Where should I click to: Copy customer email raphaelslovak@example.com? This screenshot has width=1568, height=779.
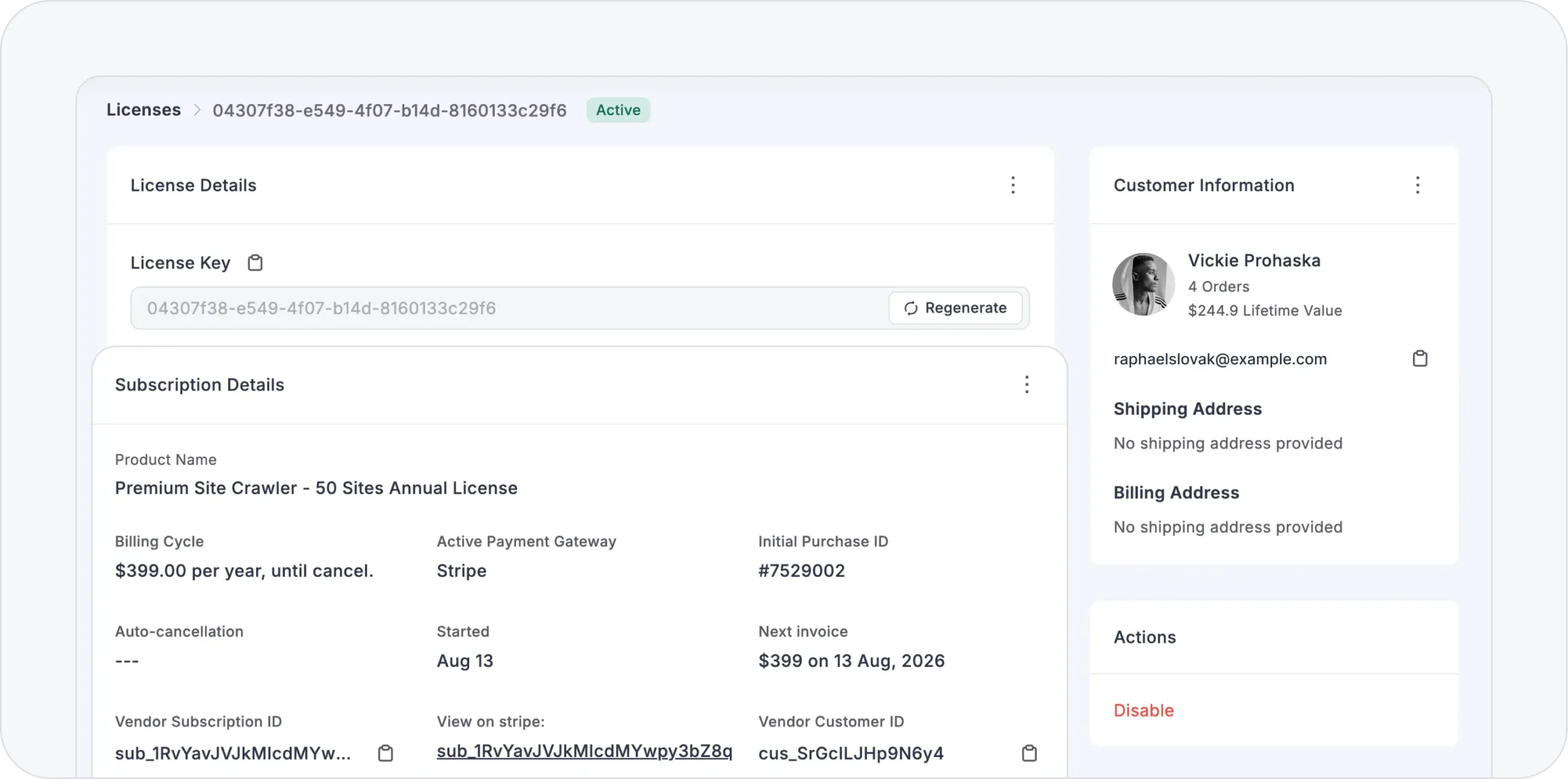[1420, 358]
